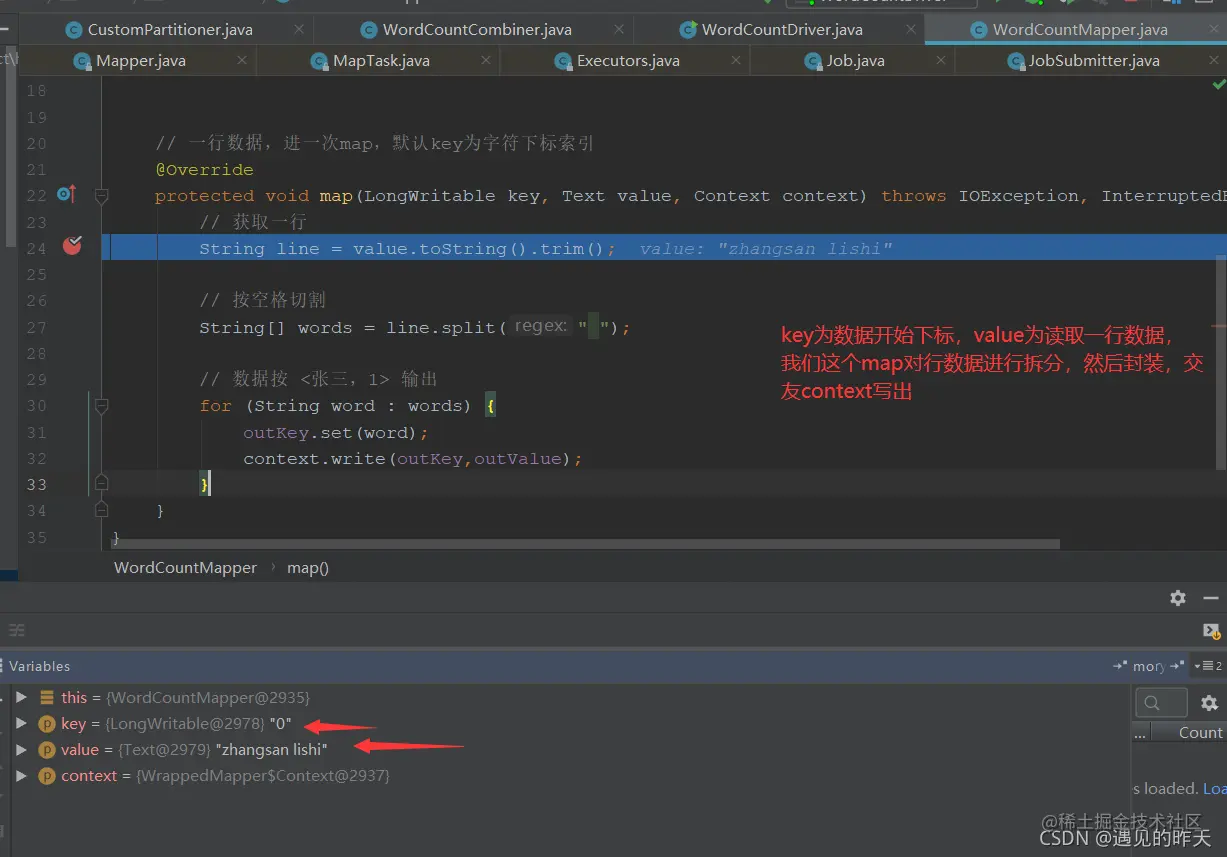Click the restore layout icon in debug toolbar
1227x857 pixels.
[16, 631]
